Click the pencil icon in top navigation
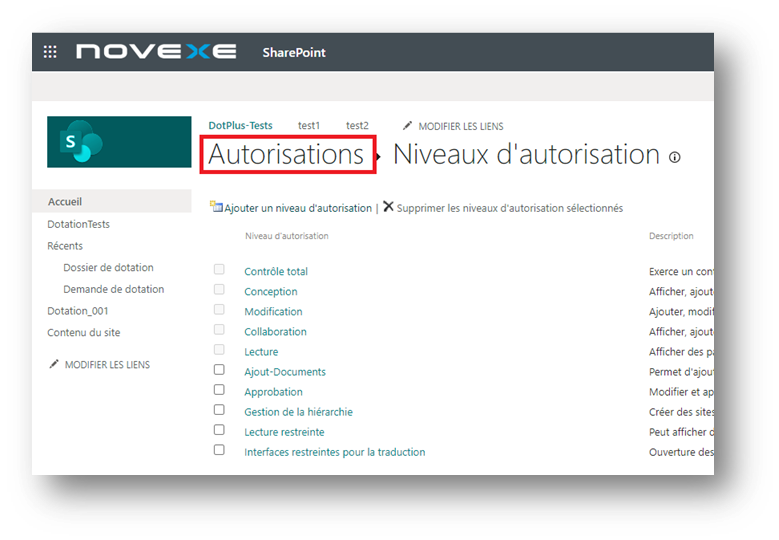The width and height of the screenshot is (779, 540). pos(407,126)
